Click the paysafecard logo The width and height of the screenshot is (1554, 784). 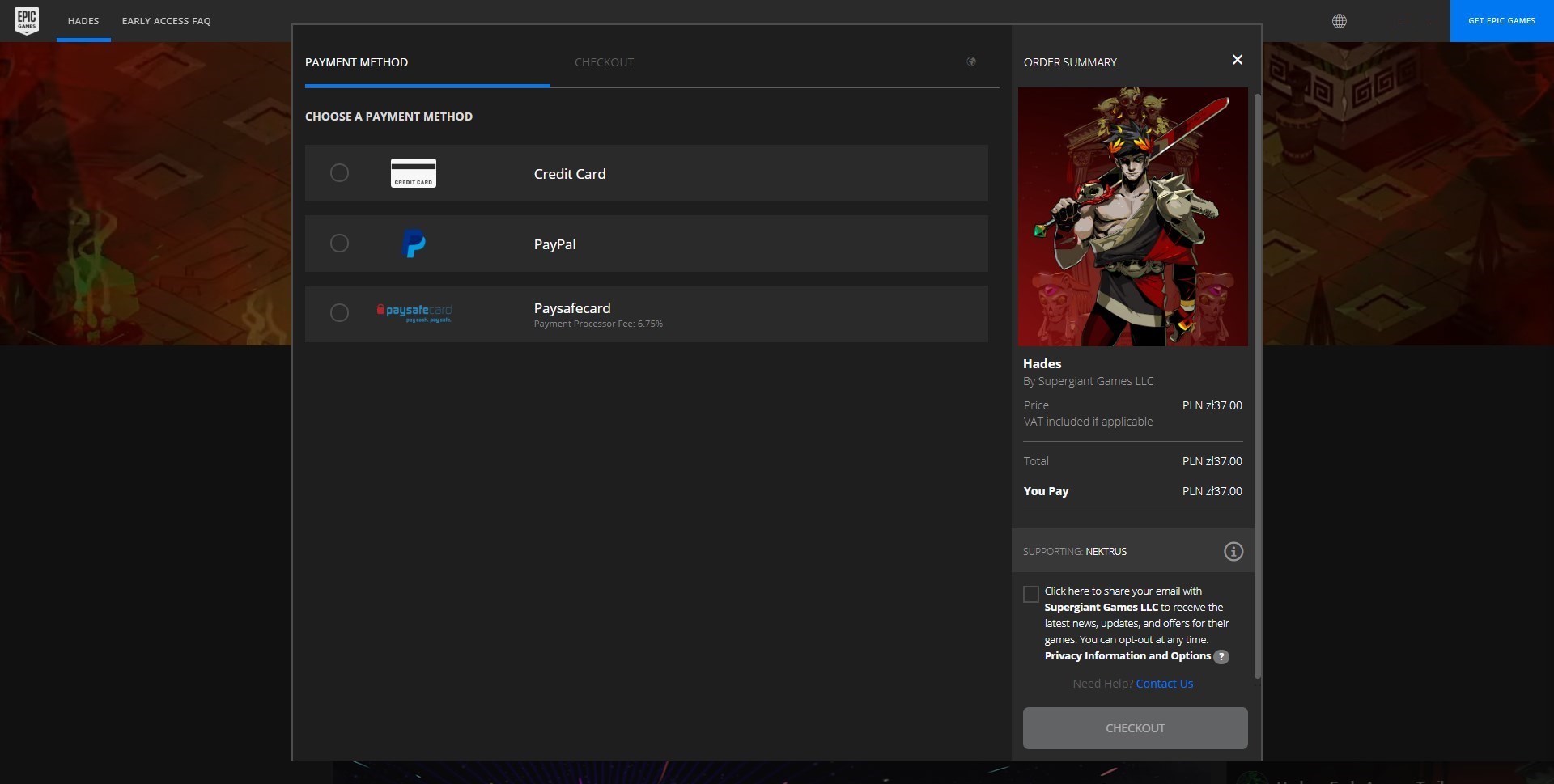pos(414,313)
